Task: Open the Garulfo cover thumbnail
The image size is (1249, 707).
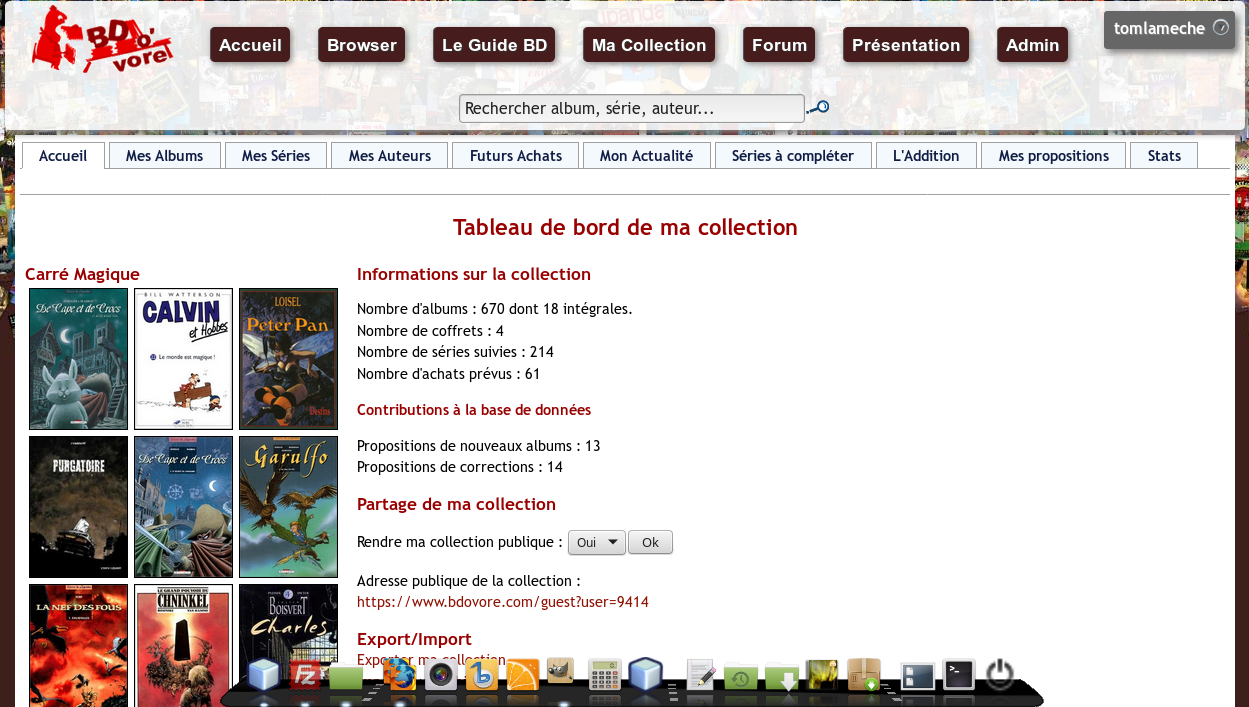Action: point(288,507)
